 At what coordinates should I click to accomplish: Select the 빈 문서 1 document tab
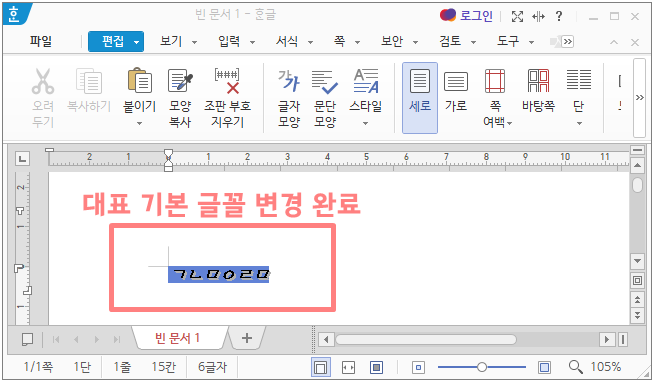pos(177,338)
